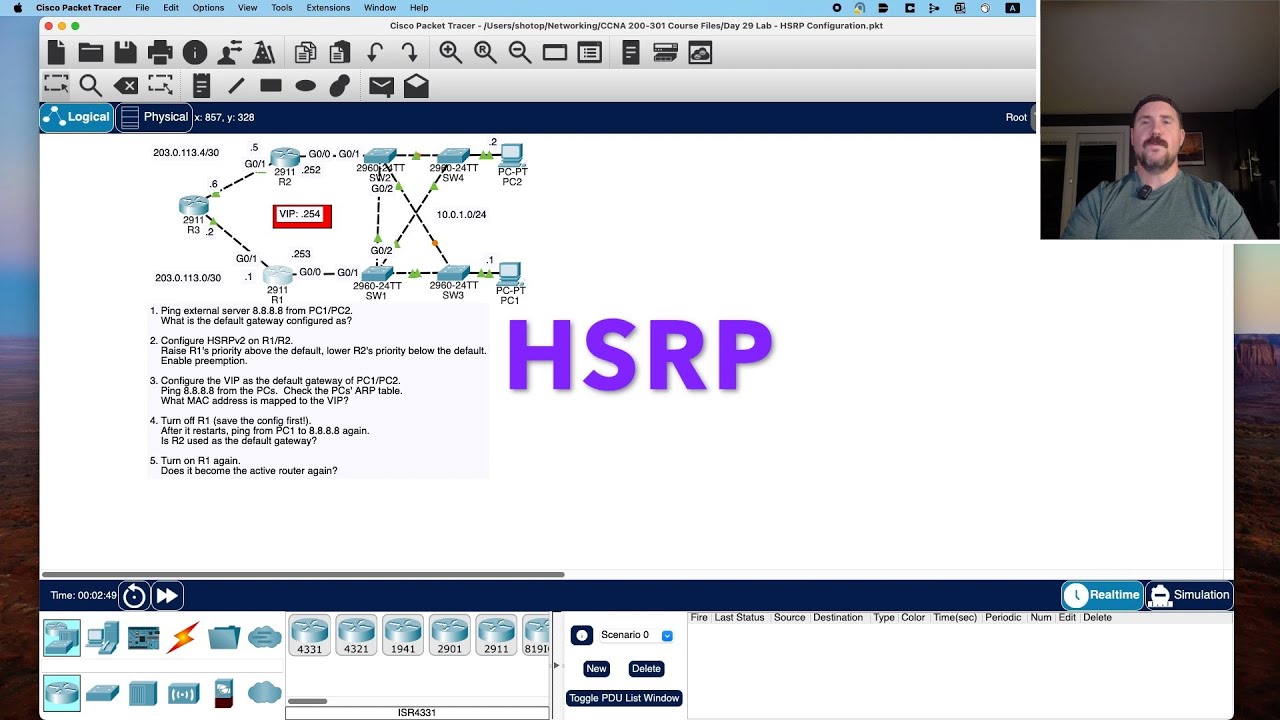Screen dimensions: 1280x720
Task: Choose the Inspect magnifier tool
Action: [91, 86]
